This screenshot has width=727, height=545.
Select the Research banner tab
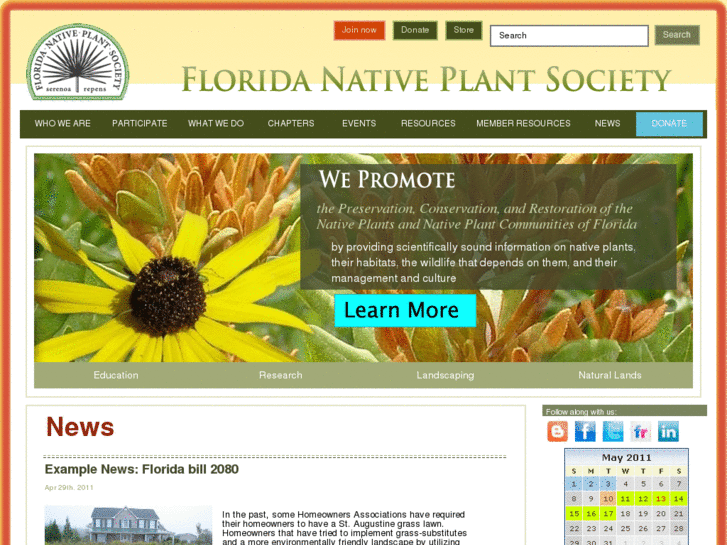tap(281, 375)
